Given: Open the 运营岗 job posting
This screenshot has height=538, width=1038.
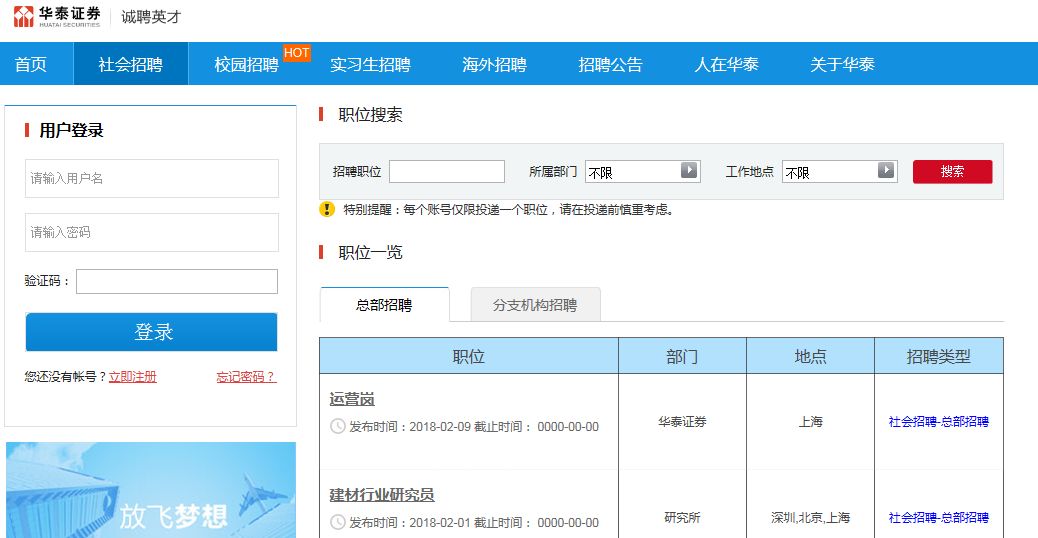Looking at the screenshot, I should [x=352, y=399].
